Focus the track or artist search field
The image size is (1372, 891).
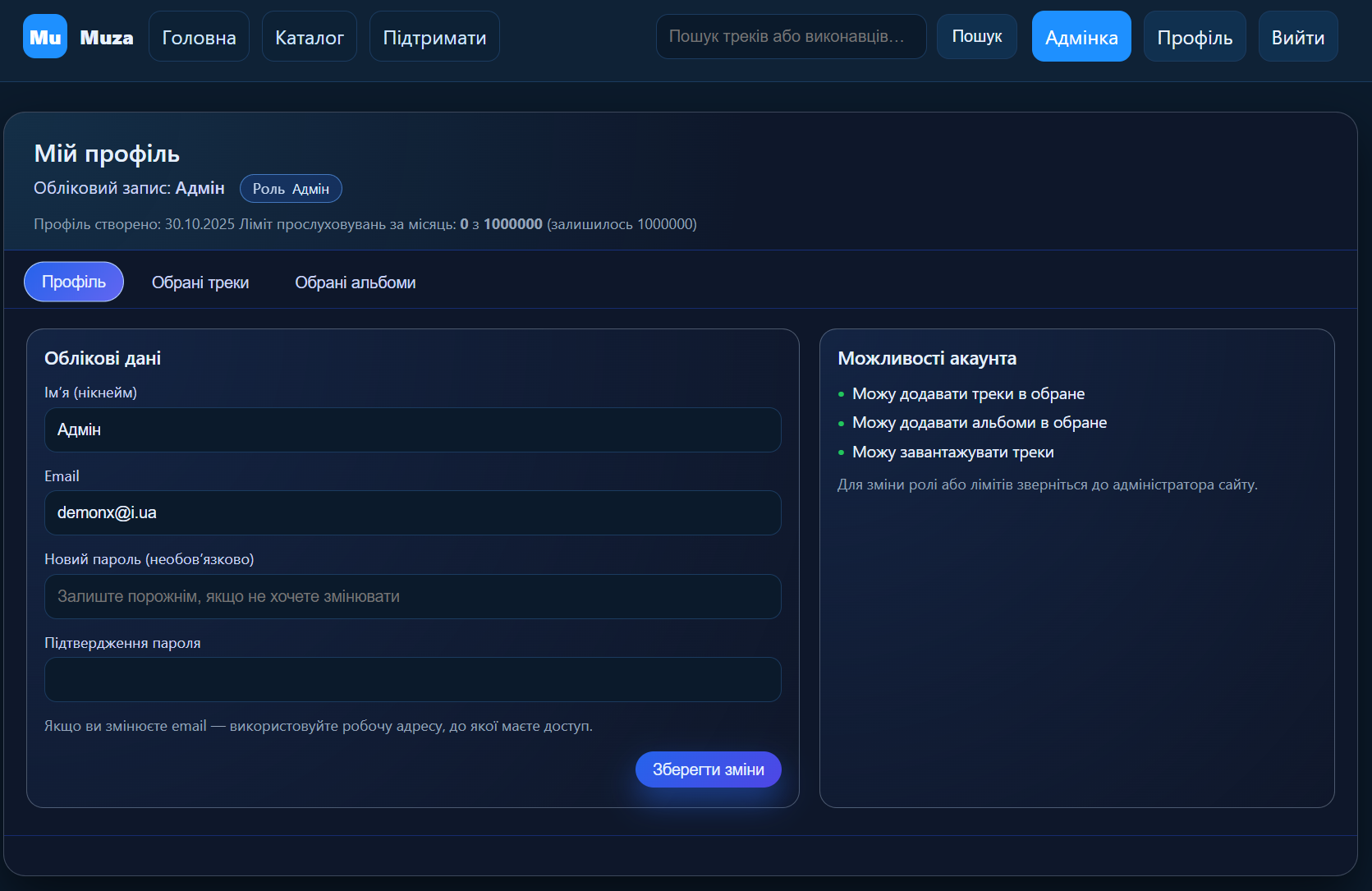(x=791, y=37)
